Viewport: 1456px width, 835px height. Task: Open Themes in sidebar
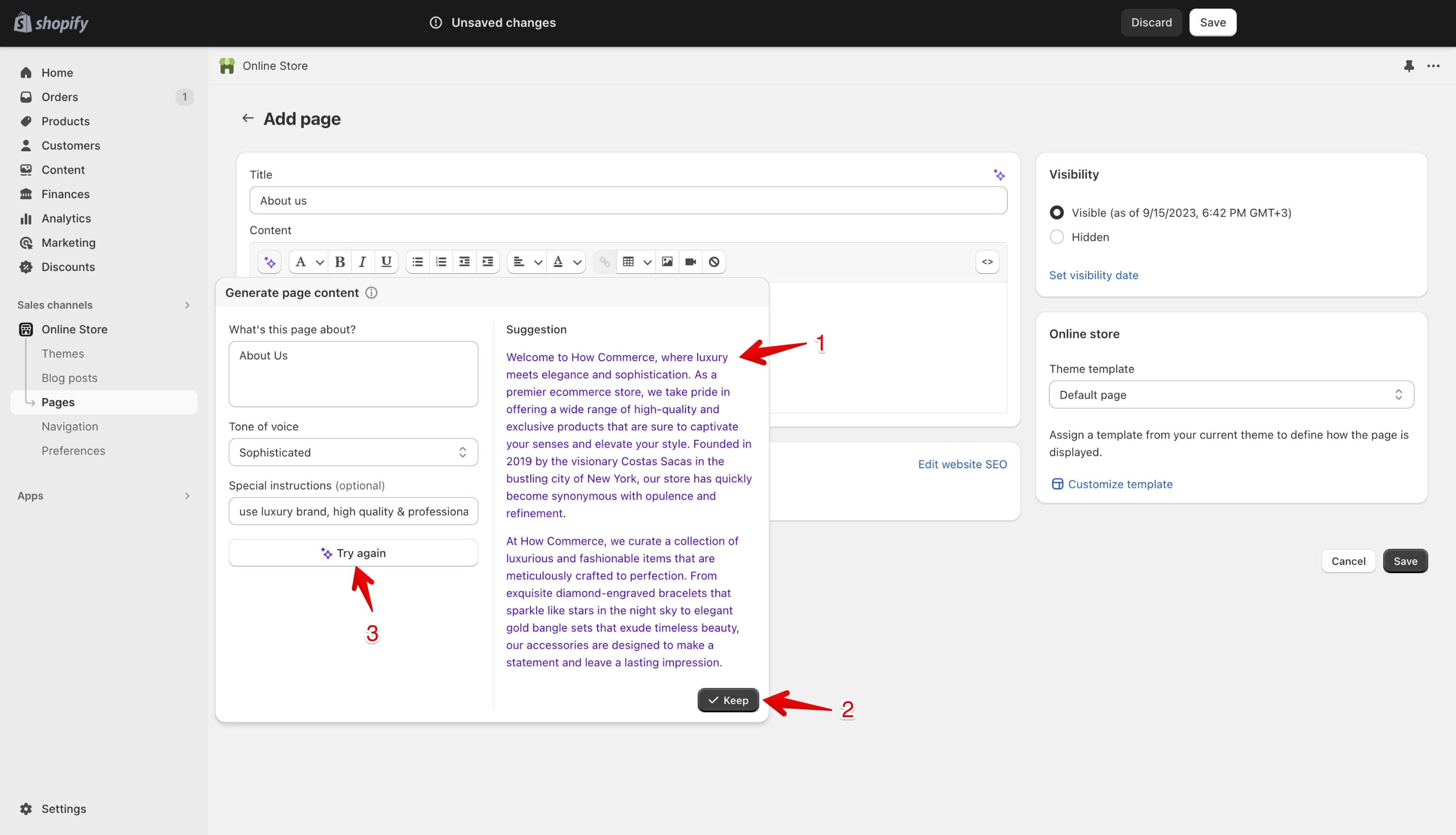click(63, 354)
